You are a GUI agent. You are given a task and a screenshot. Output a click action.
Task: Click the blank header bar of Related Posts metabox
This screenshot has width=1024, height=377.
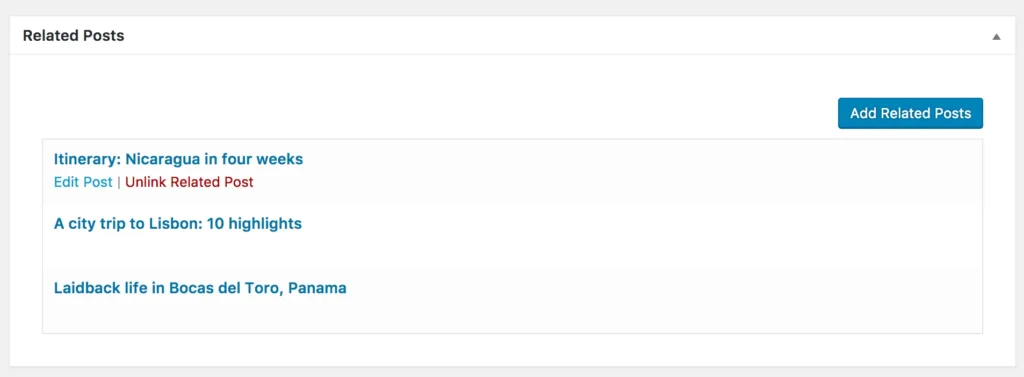coord(555,36)
